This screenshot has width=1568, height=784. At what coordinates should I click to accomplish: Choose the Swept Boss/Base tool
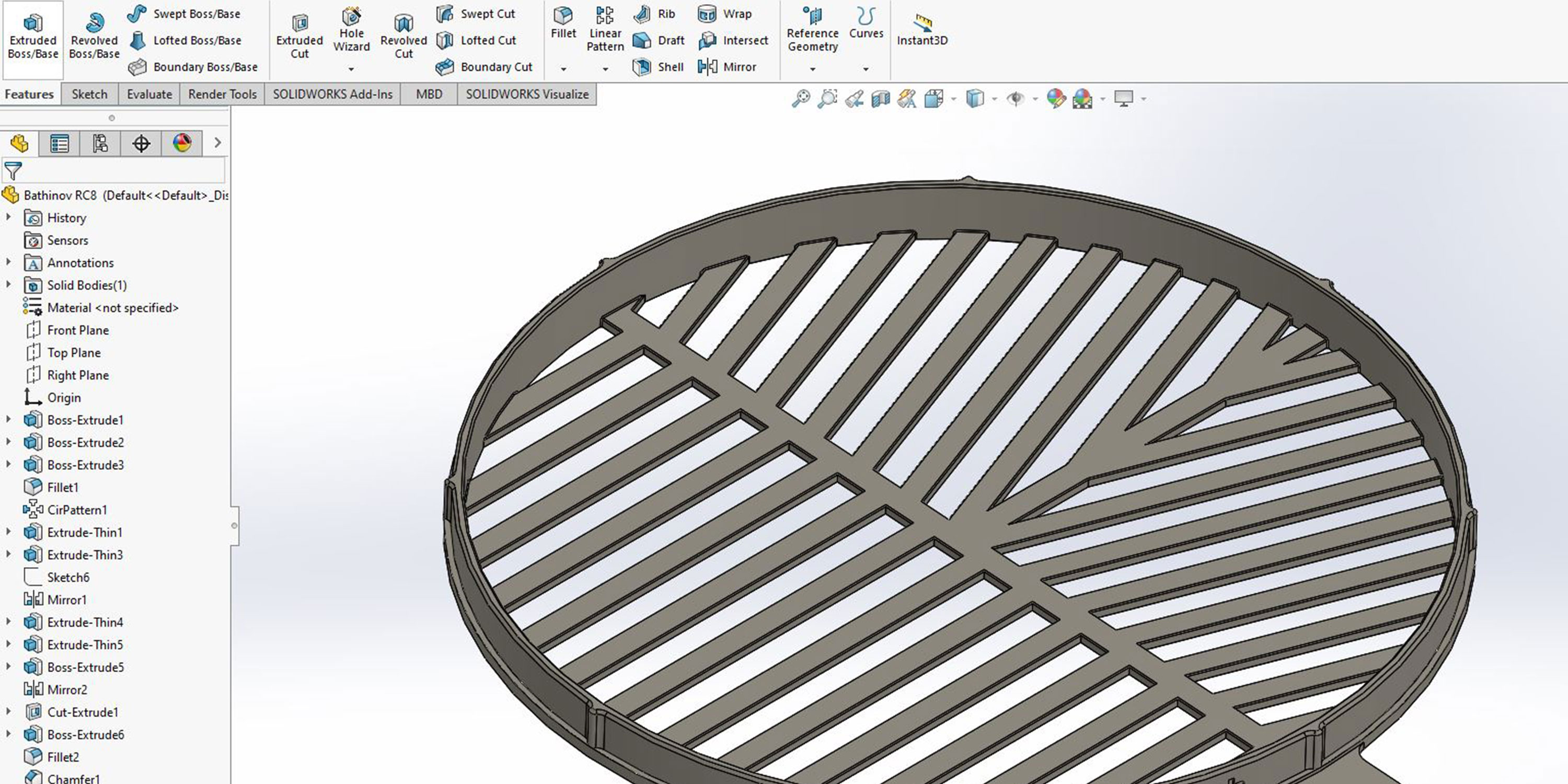(x=185, y=14)
